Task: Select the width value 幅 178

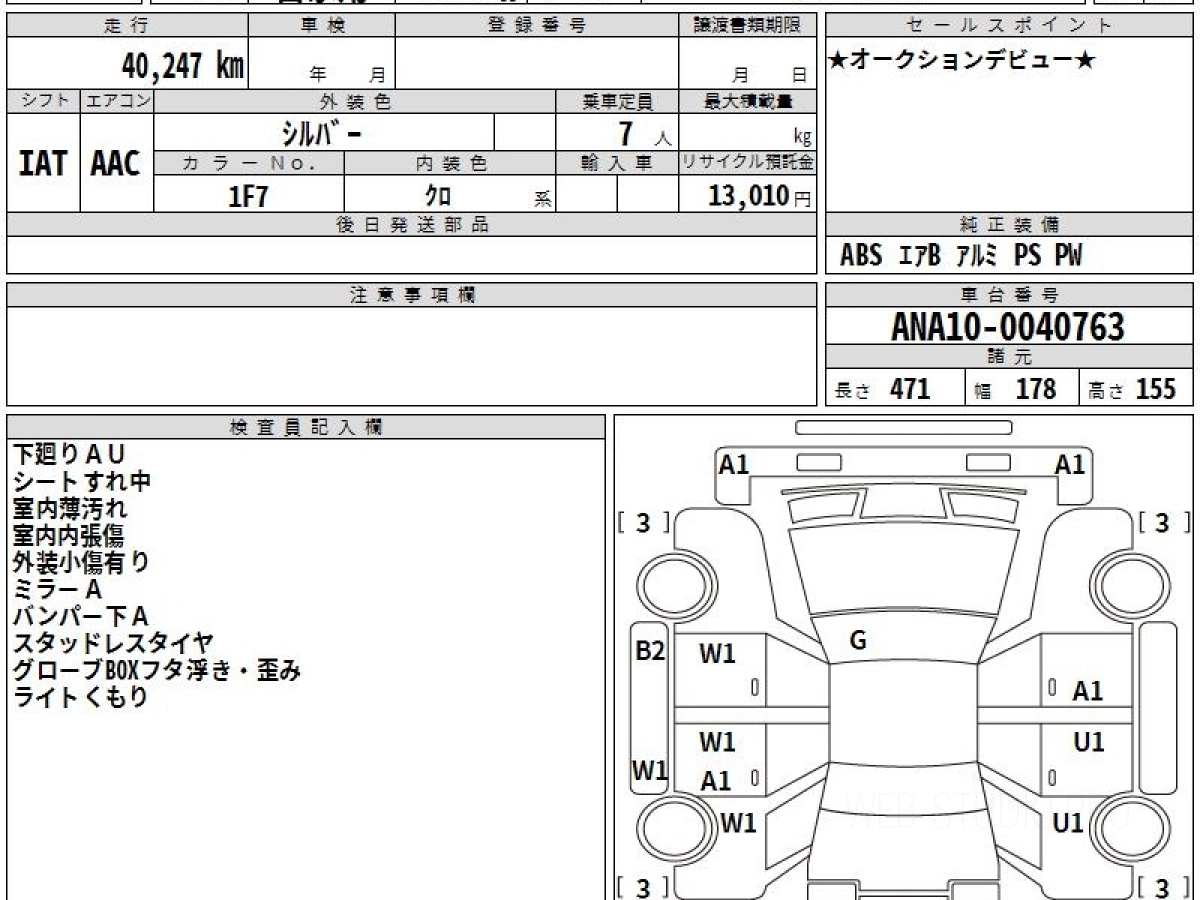Action: point(1015,389)
